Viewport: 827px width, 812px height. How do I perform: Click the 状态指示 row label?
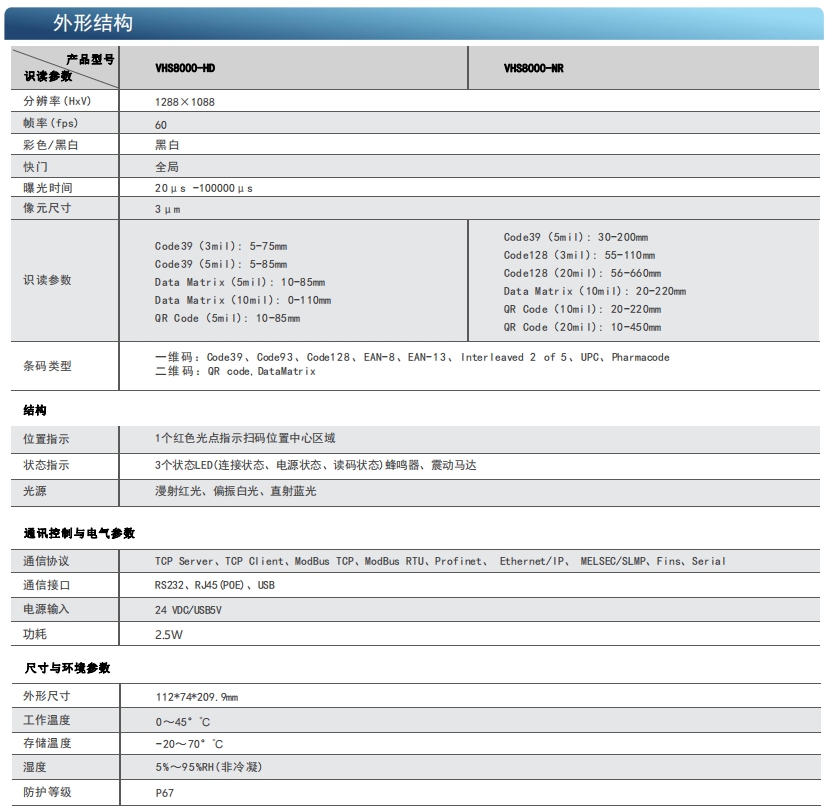point(46,465)
